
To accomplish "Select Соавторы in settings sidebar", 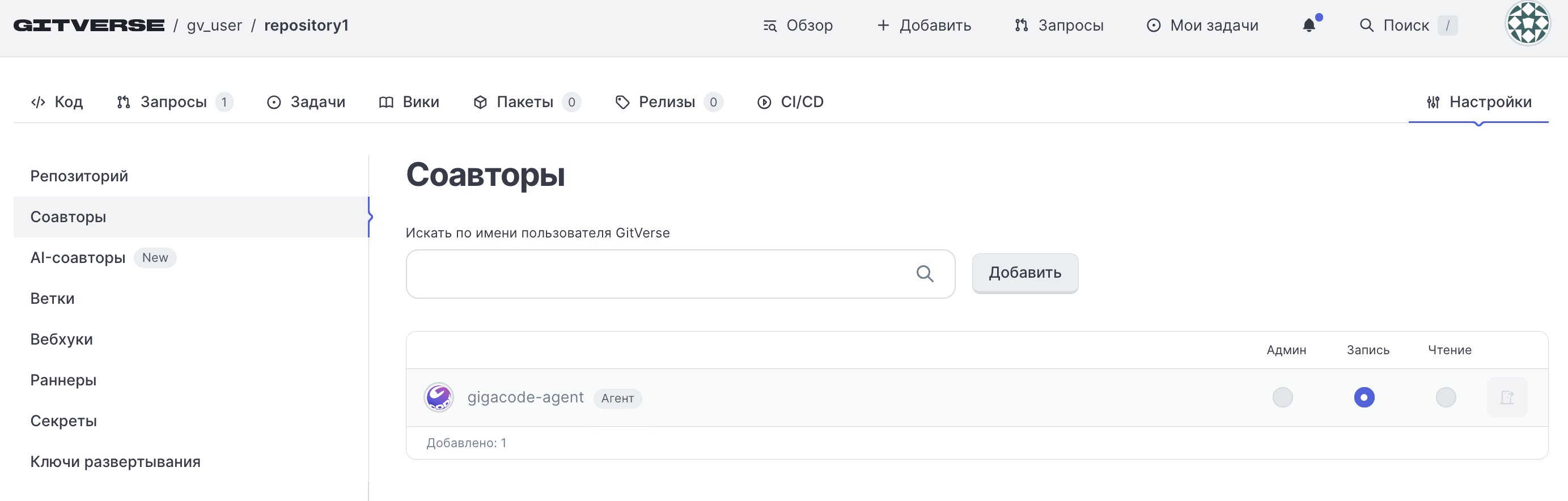I will (191, 216).
